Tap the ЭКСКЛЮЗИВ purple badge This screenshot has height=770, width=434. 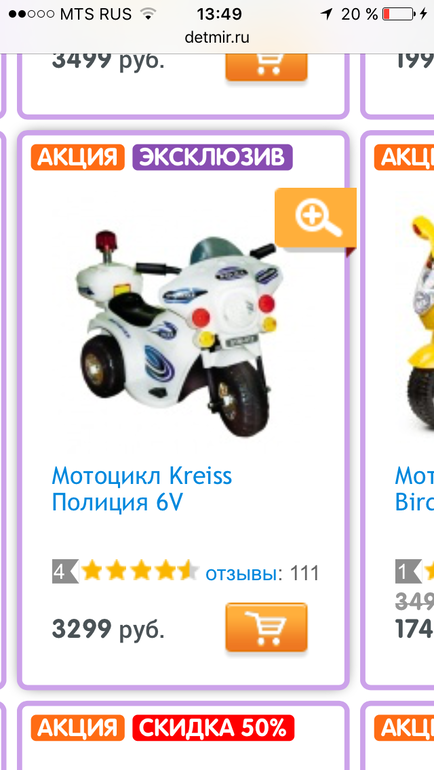coord(213,158)
